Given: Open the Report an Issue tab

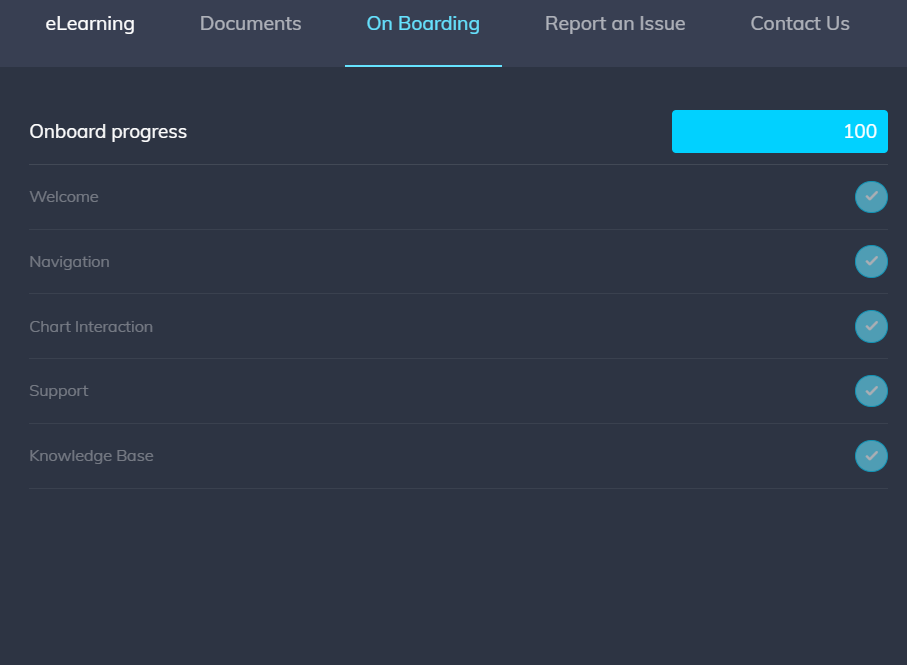Looking at the screenshot, I should pos(615,24).
